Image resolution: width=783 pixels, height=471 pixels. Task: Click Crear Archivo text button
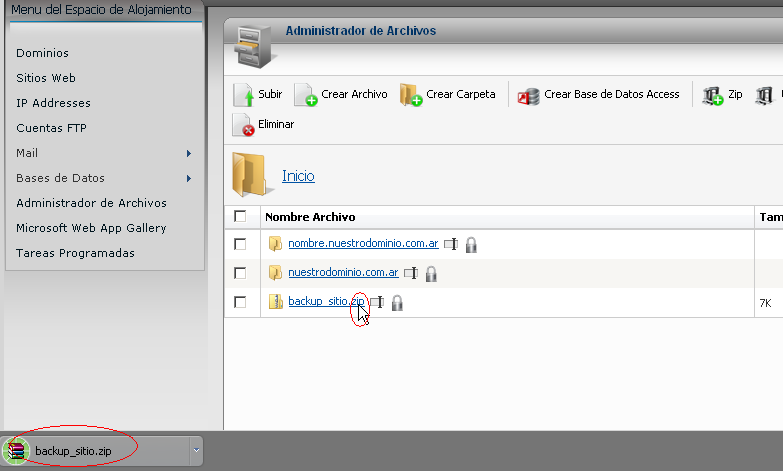355,94
